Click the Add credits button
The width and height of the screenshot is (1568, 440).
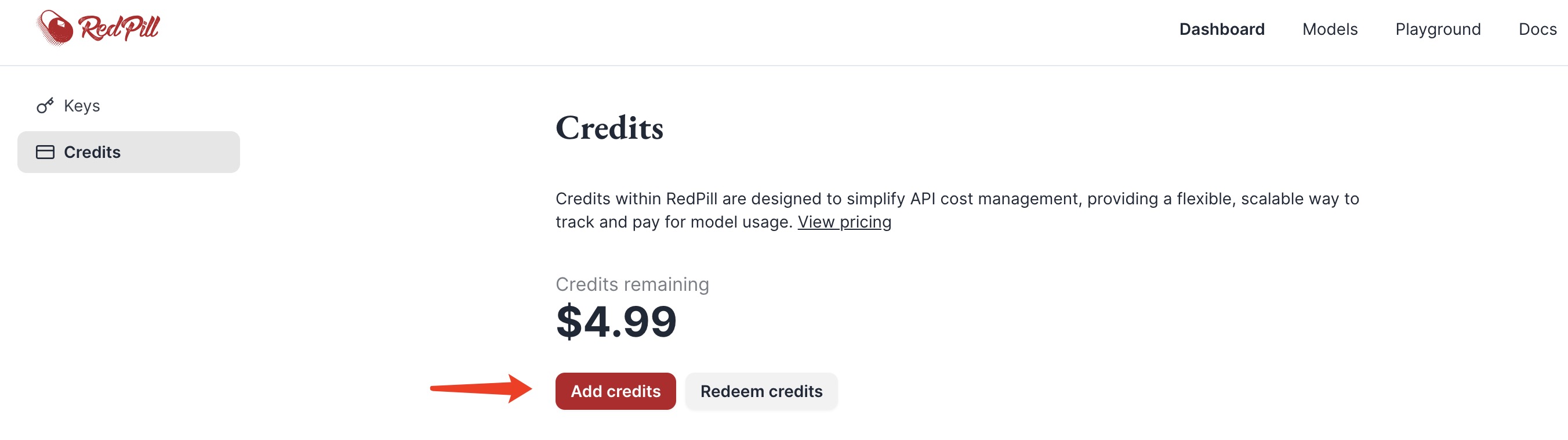click(615, 391)
